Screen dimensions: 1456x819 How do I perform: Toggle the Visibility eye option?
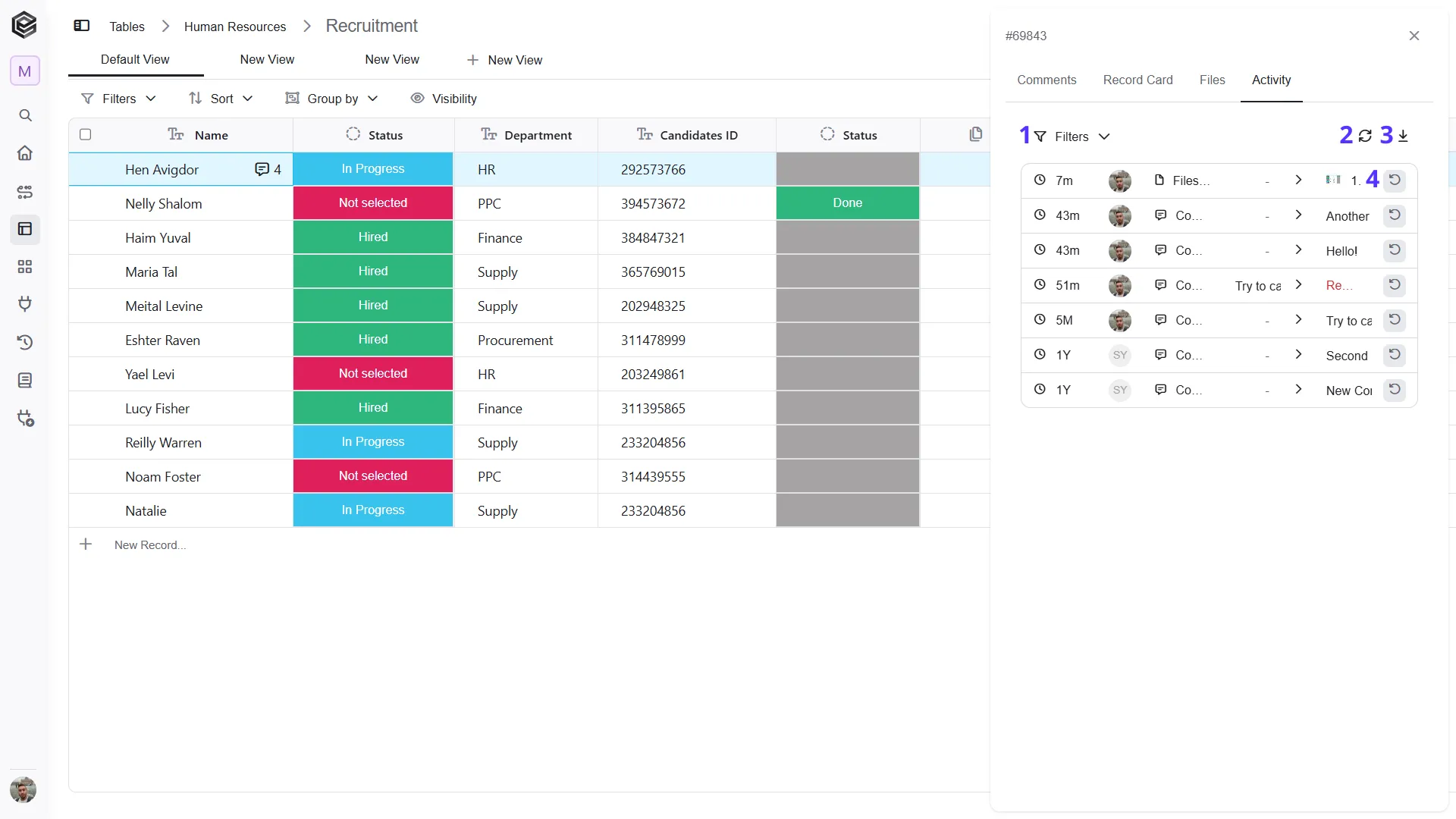(x=444, y=99)
